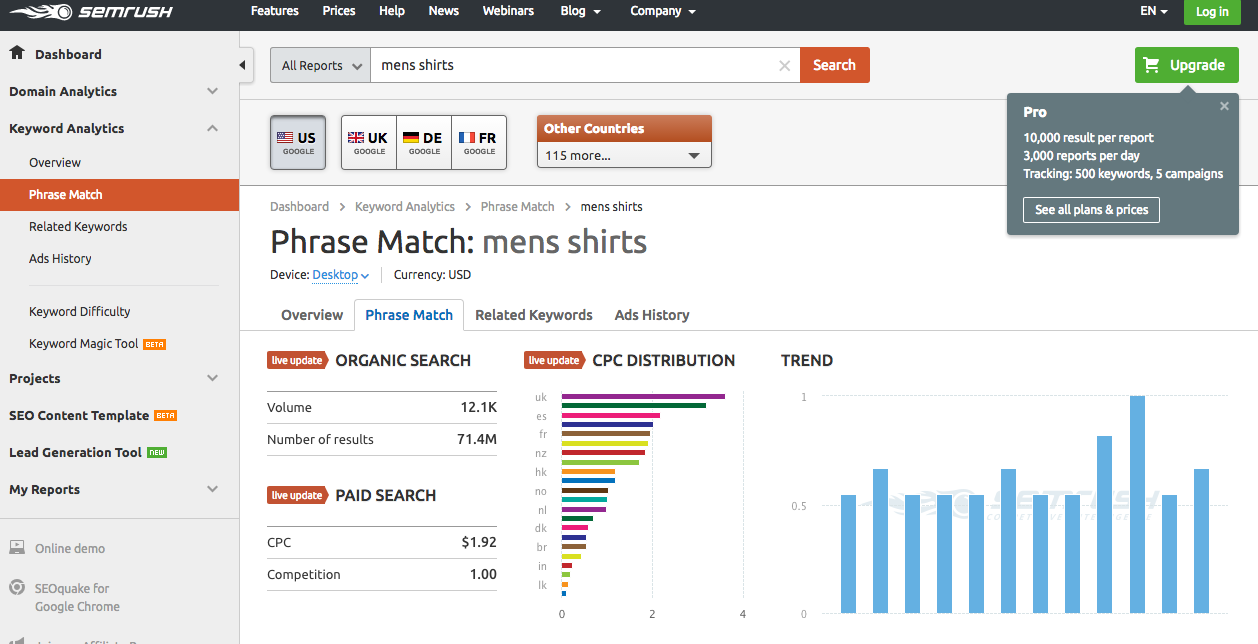Click the Number of results 71.4M value
Viewport: 1258px width, 644px height.
click(476, 440)
